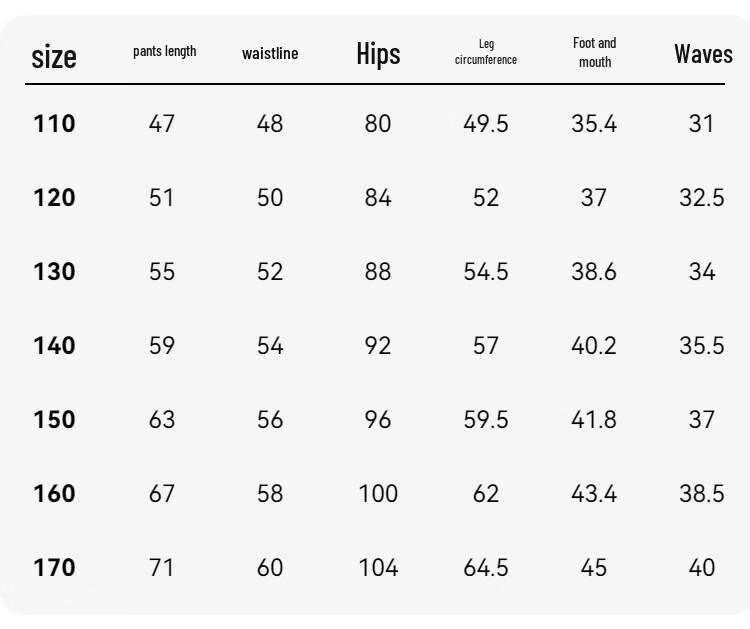750x629 pixels.
Task: Select the leg circumference value 49.5
Action: (x=486, y=123)
